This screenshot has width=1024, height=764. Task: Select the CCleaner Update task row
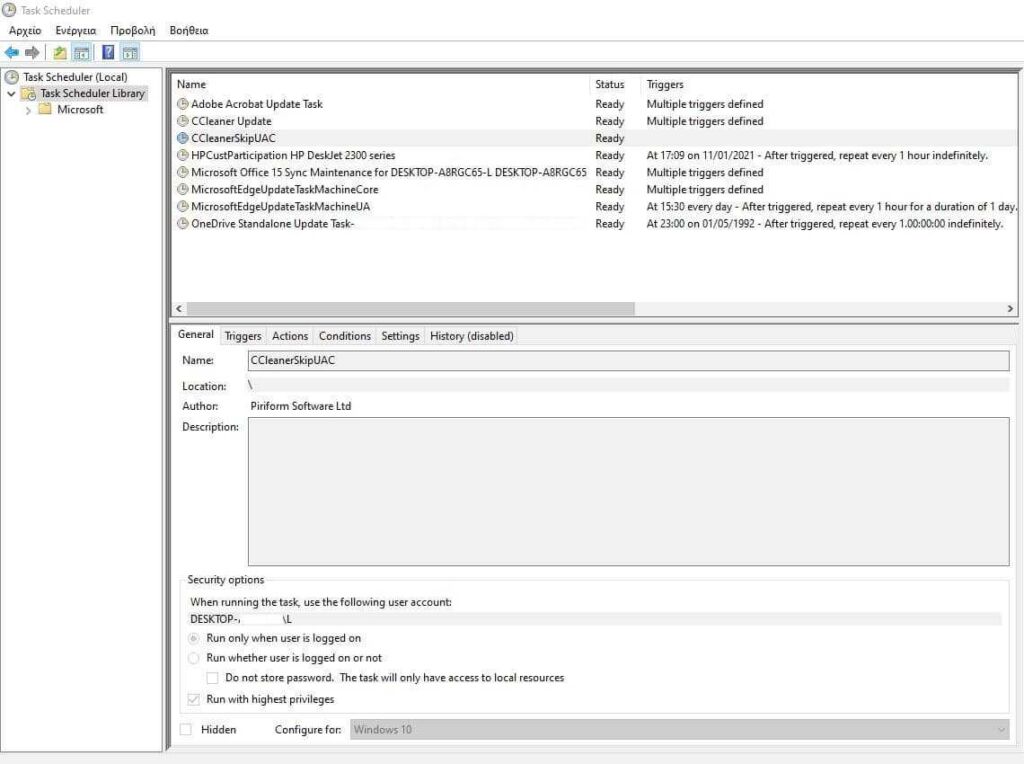594,121
